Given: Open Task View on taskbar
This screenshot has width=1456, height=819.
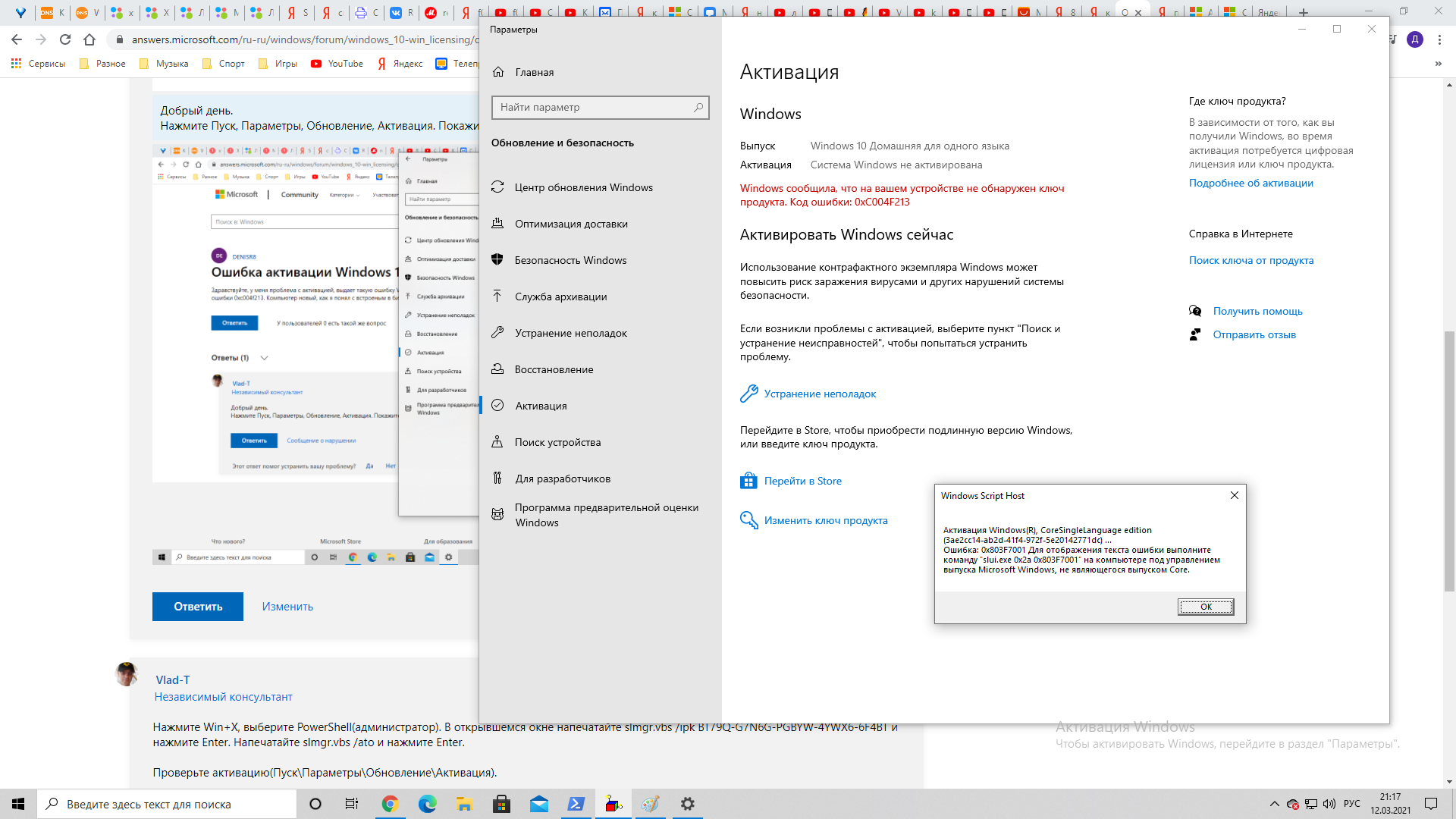Looking at the screenshot, I should click(352, 804).
